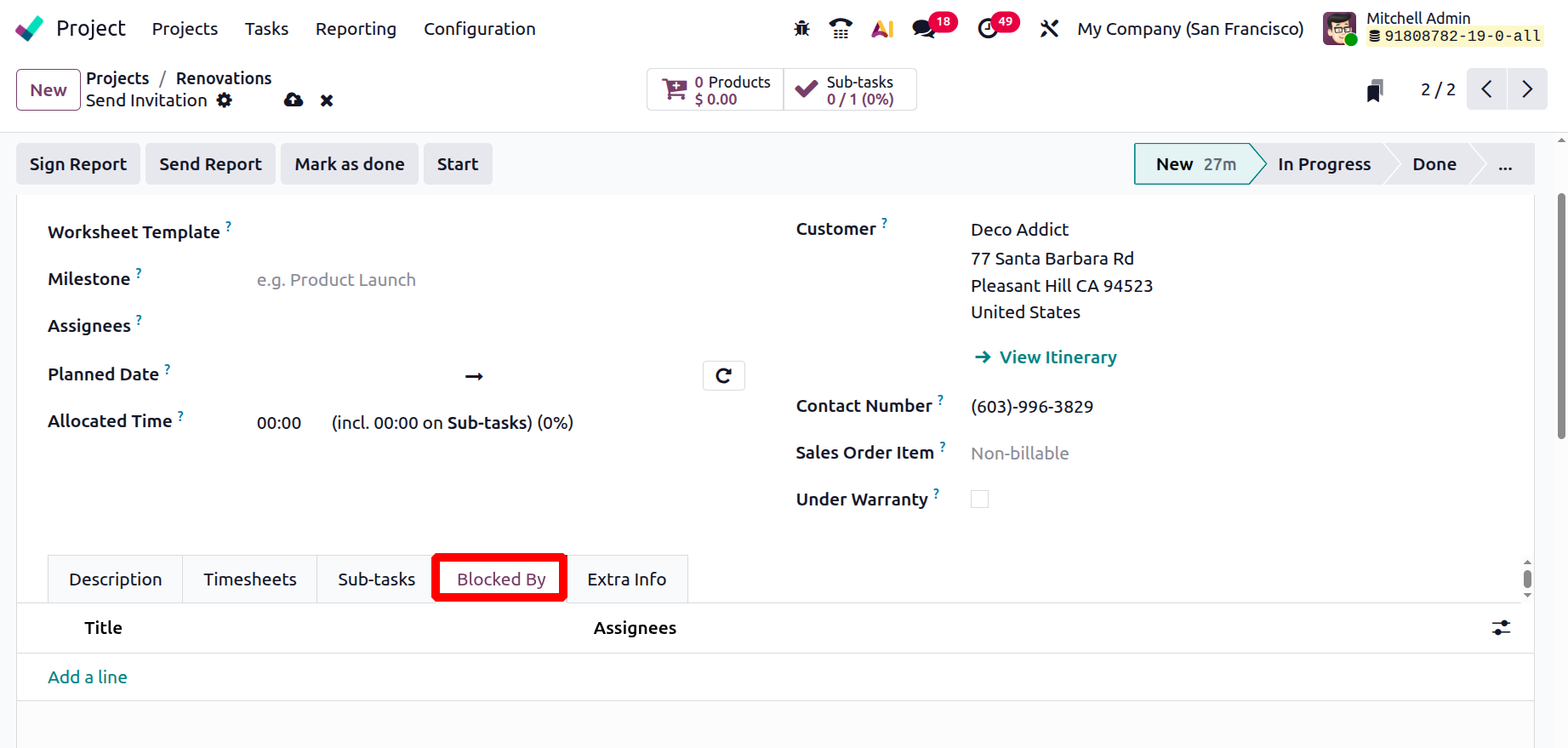Open the VoIP phone icon
Screen dimensions: 1568x748
(841, 29)
